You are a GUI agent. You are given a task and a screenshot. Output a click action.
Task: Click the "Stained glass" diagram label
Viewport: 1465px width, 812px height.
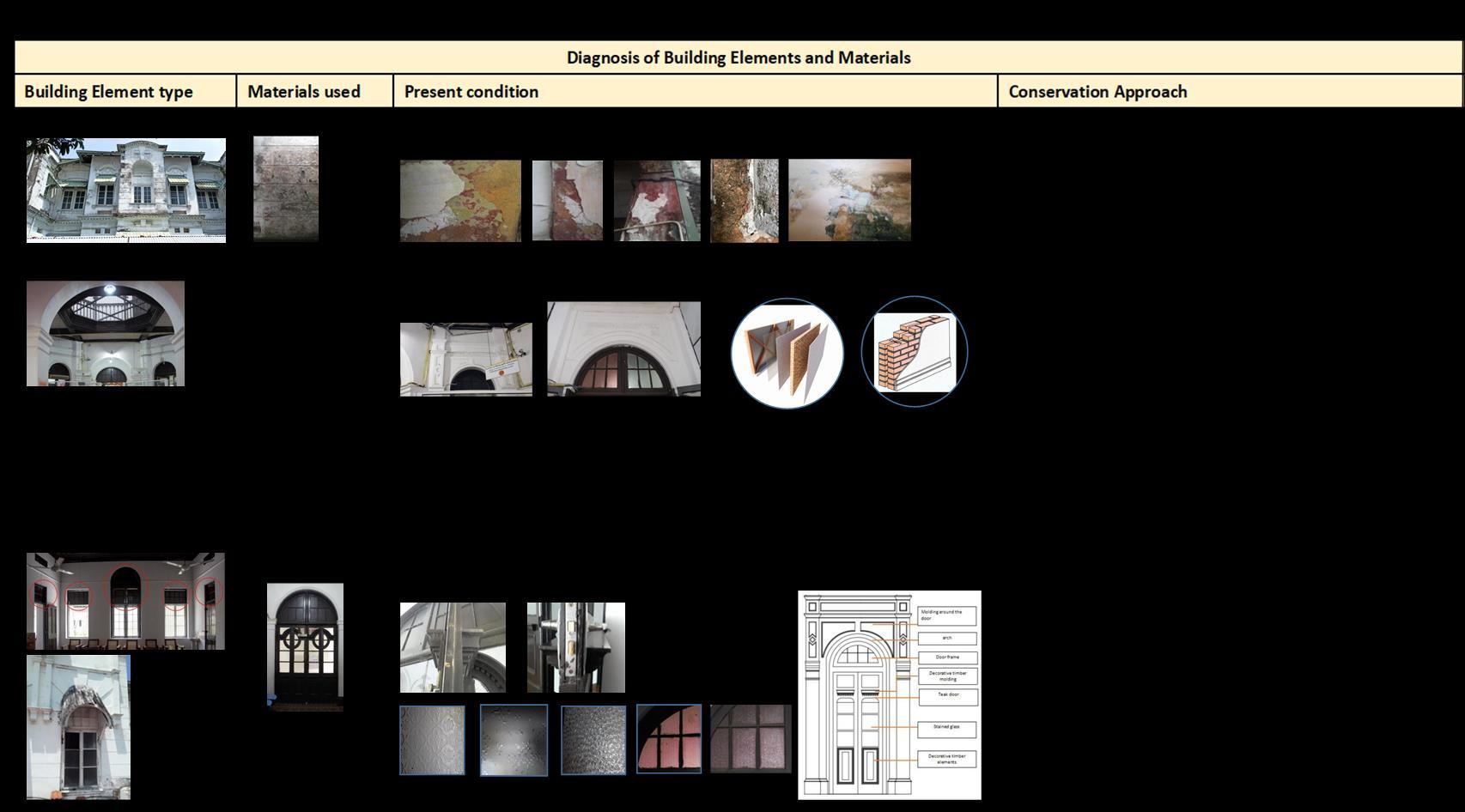click(947, 729)
